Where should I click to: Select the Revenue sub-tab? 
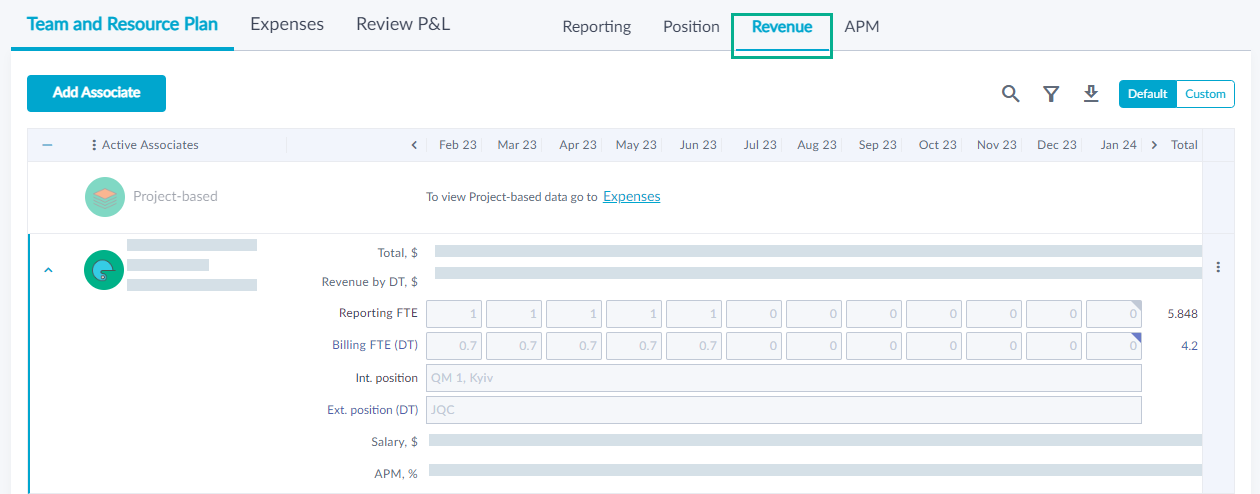click(x=782, y=27)
